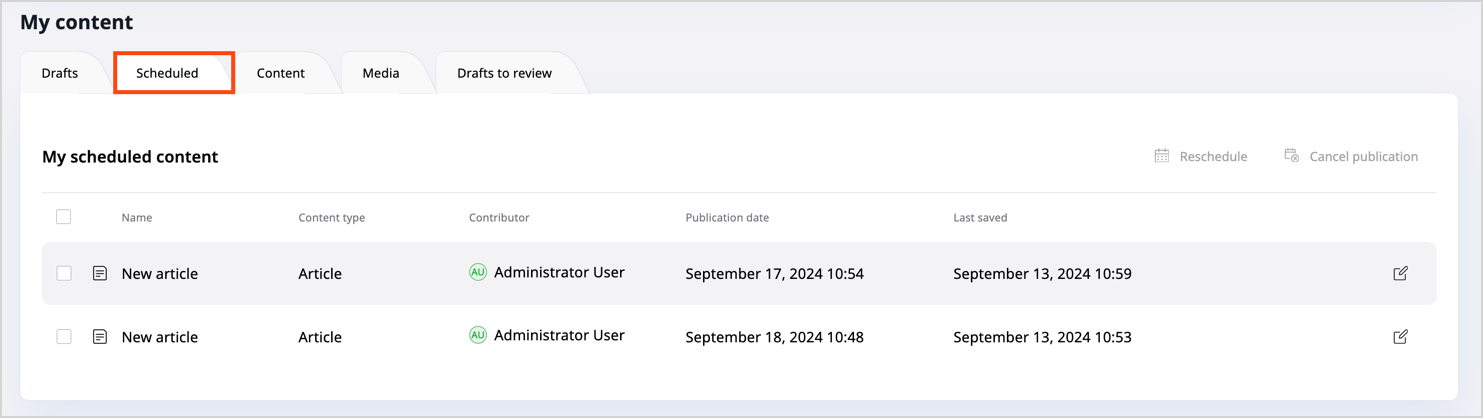Click AU avatar in September 18 row
1483x418 pixels.
(478, 336)
